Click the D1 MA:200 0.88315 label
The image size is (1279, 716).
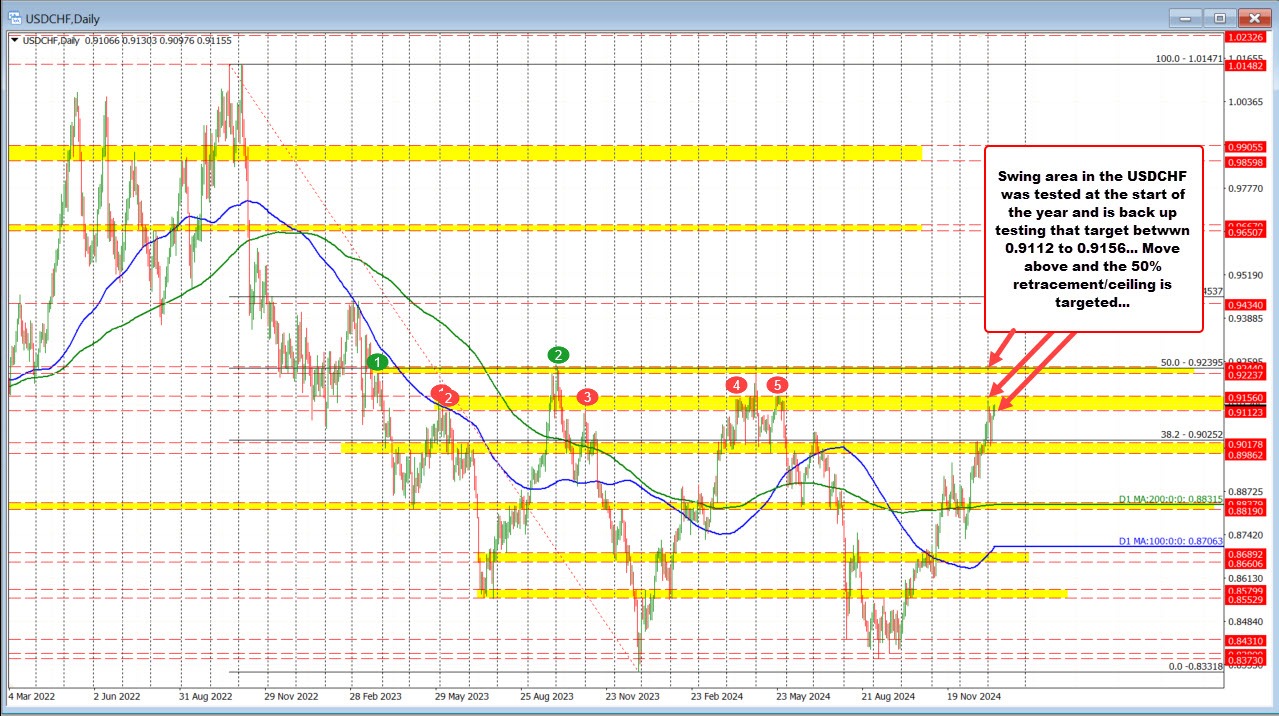1172,498
